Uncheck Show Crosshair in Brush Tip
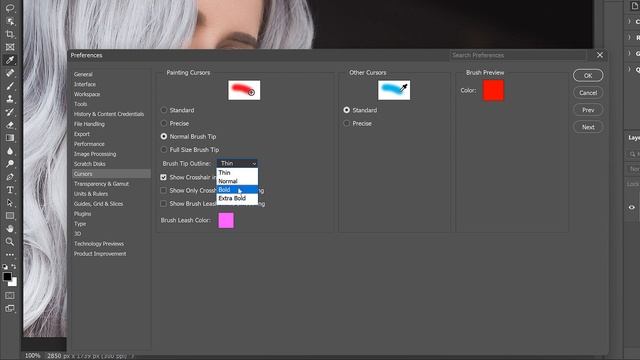The width and height of the screenshot is (640, 360). tap(163, 177)
